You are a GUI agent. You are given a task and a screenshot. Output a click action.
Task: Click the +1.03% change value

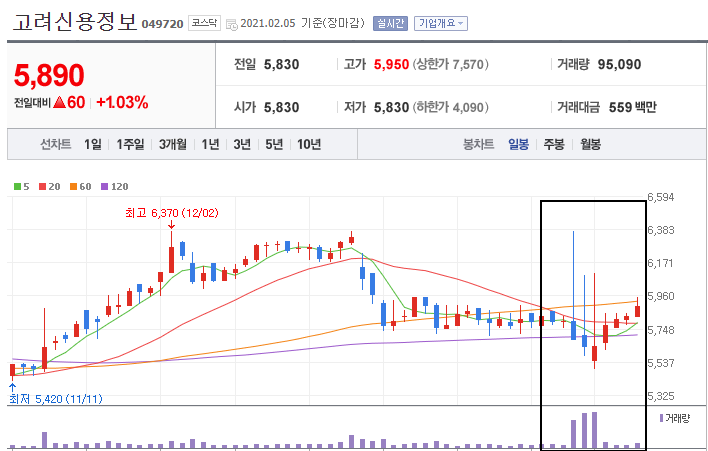(122, 102)
